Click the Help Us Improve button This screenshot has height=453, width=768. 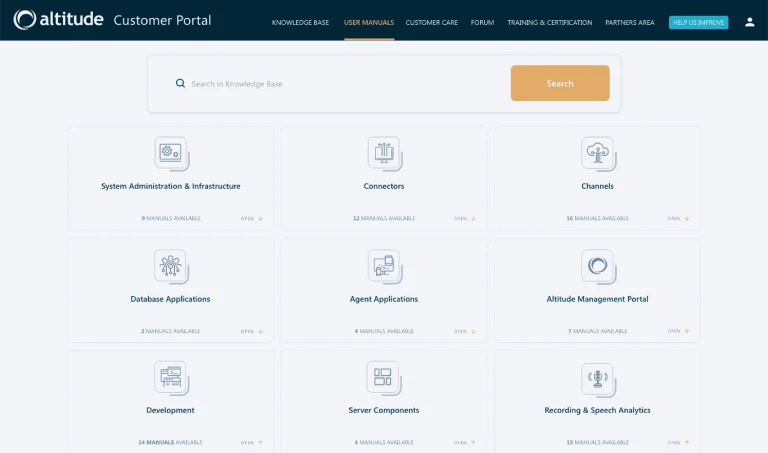coord(698,23)
